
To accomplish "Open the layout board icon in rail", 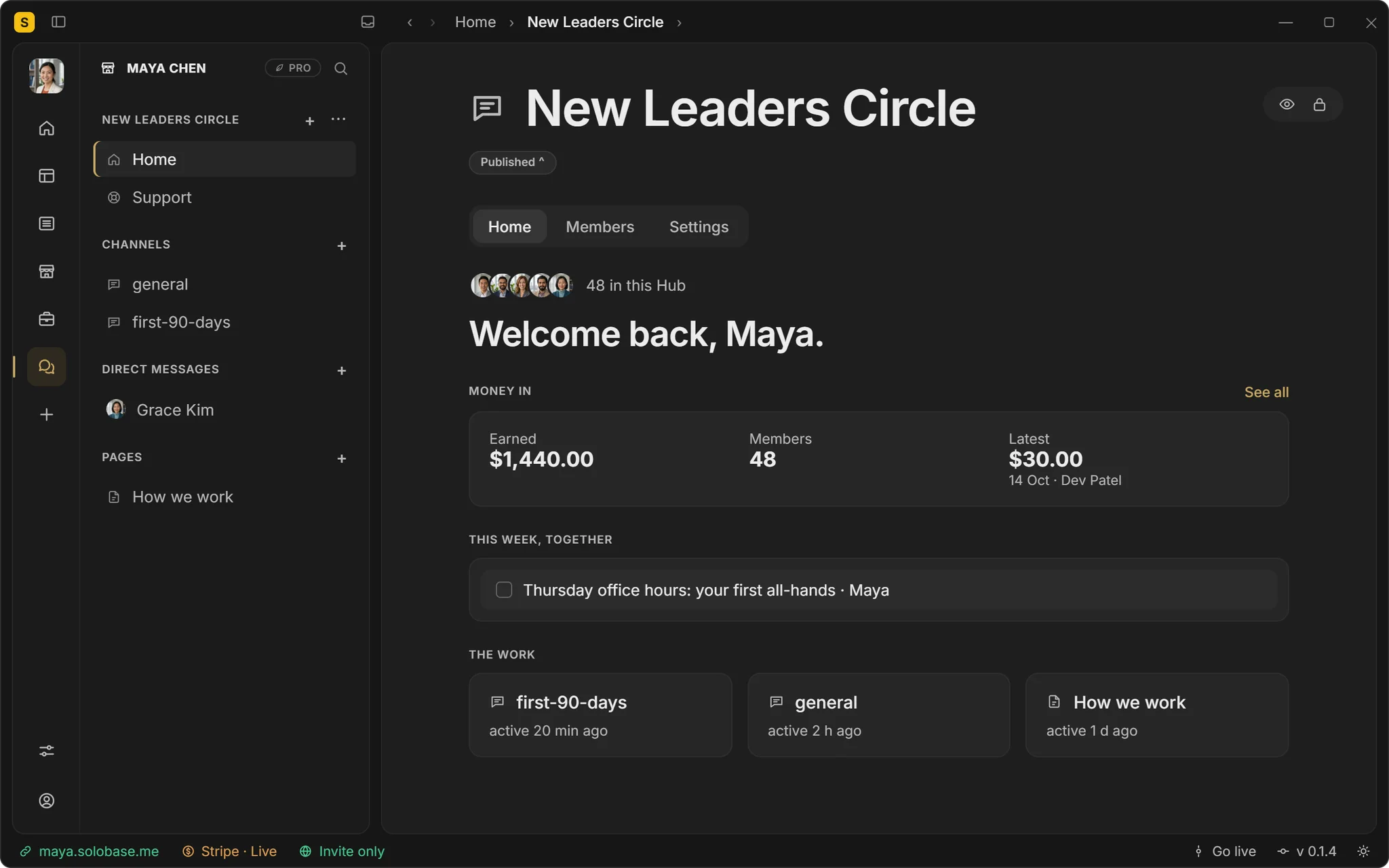I will tap(47, 176).
